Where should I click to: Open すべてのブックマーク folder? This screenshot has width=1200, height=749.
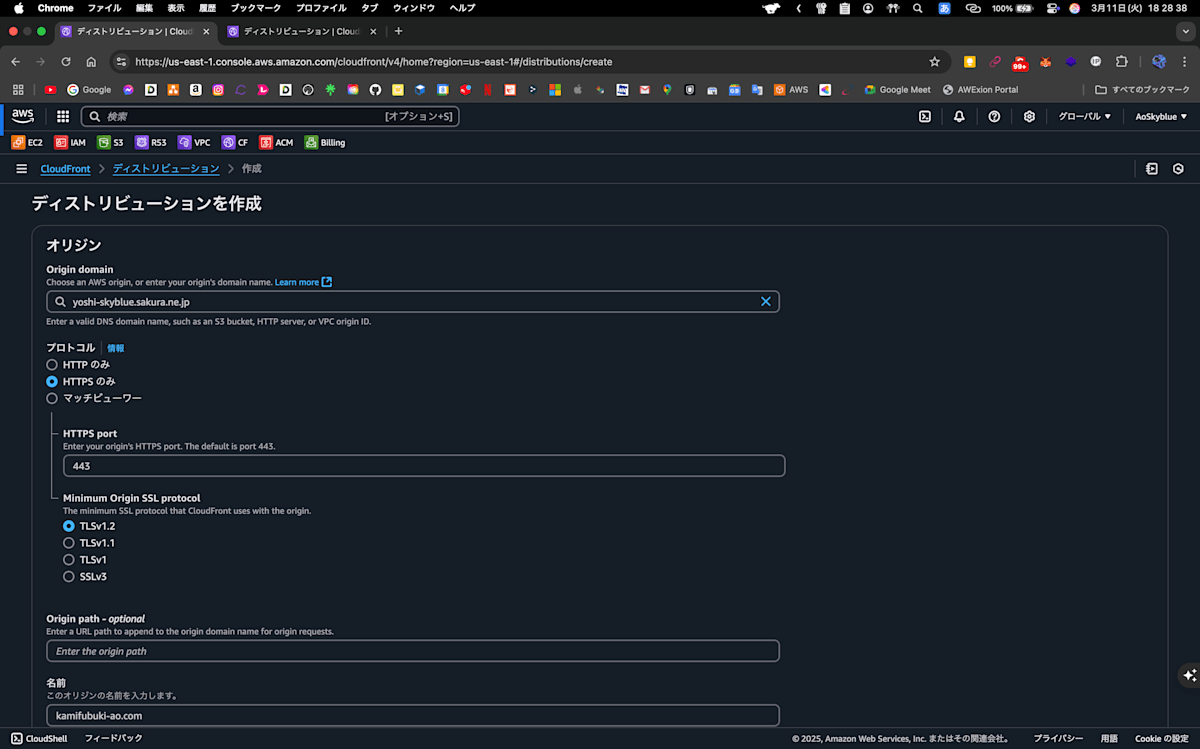coord(1143,89)
